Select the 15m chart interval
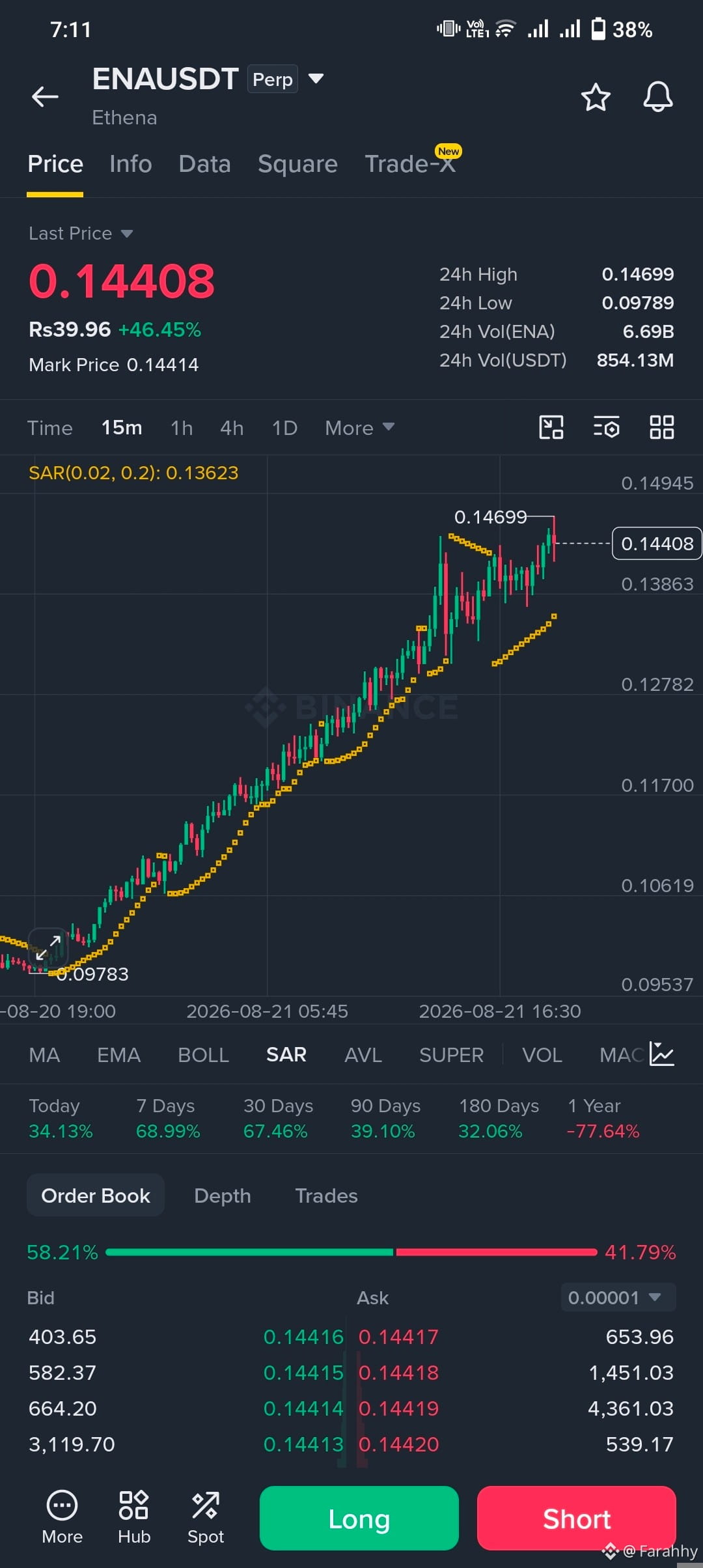703x1568 pixels. coord(122,428)
